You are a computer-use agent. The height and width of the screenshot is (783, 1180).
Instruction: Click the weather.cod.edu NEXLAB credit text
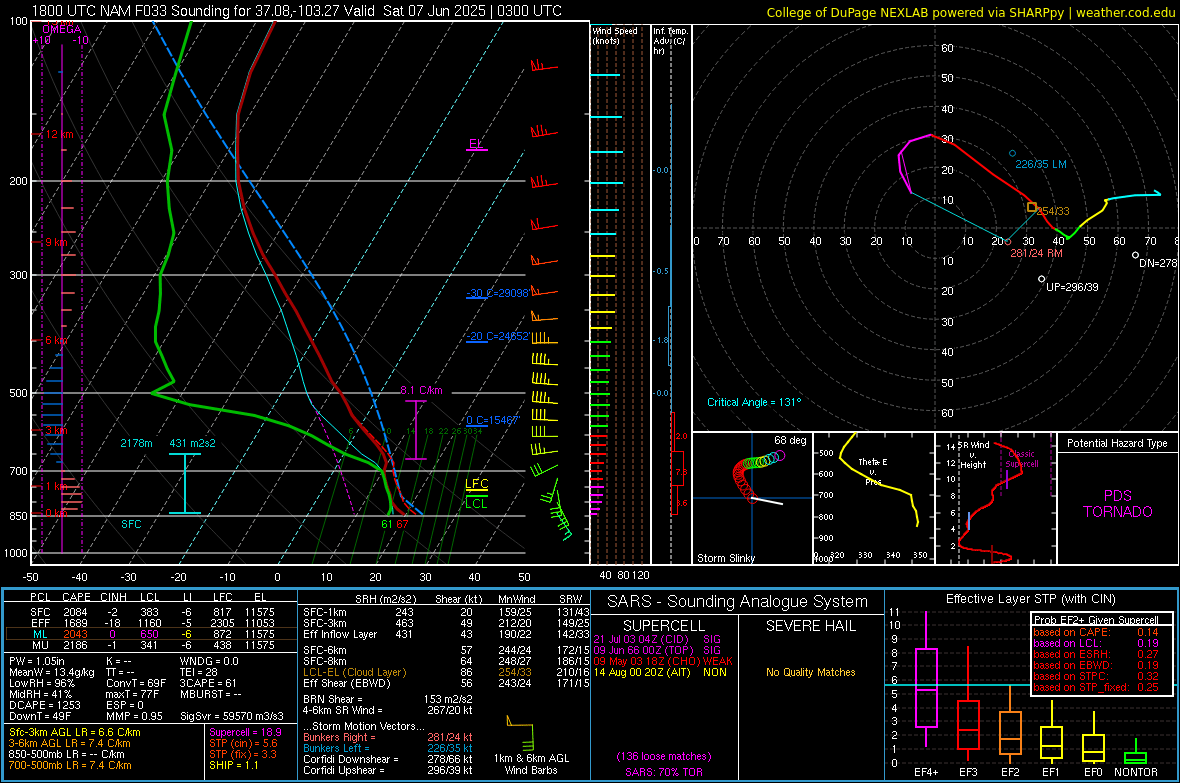970,12
